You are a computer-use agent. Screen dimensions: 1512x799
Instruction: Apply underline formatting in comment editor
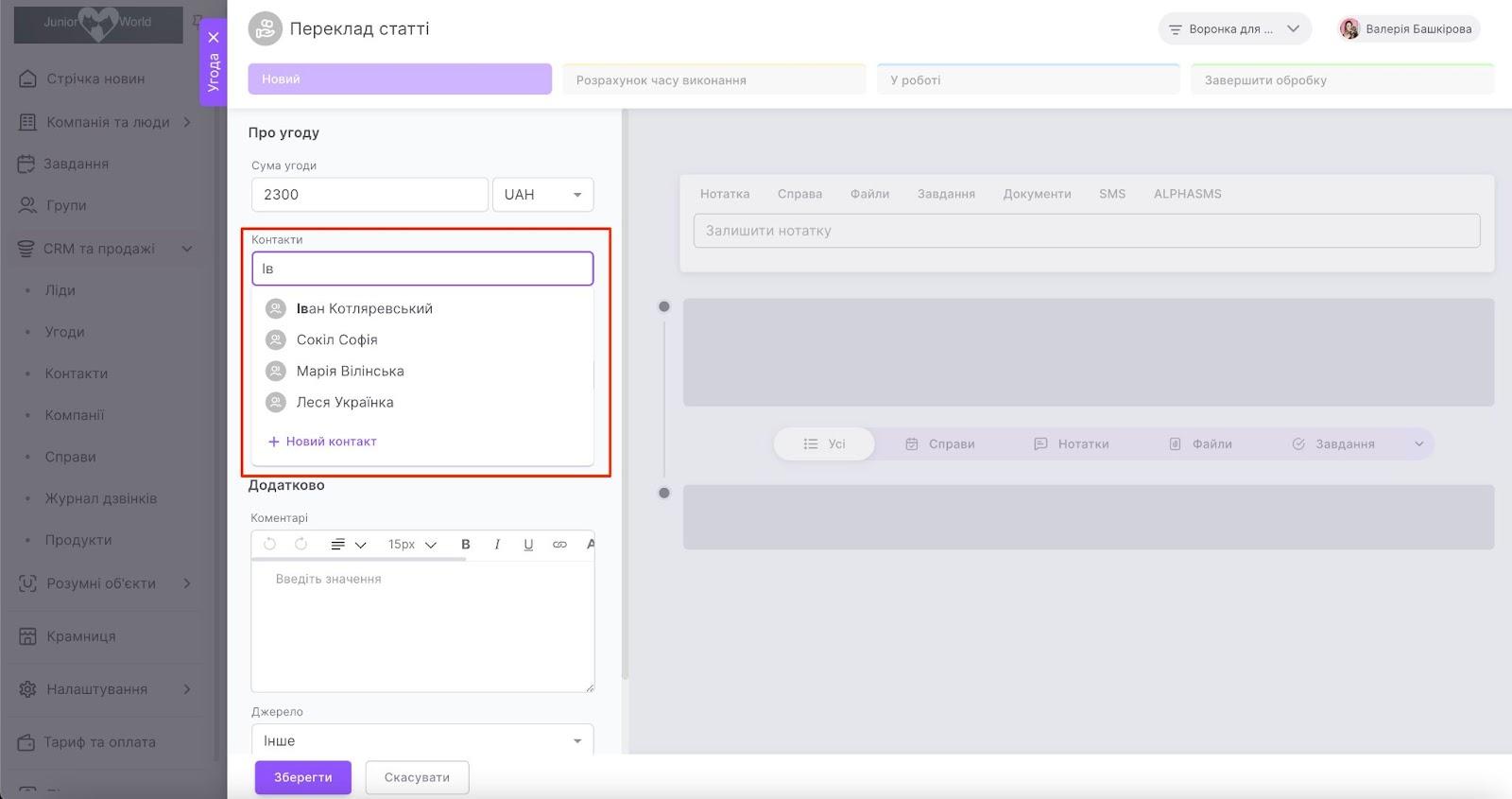click(x=528, y=544)
